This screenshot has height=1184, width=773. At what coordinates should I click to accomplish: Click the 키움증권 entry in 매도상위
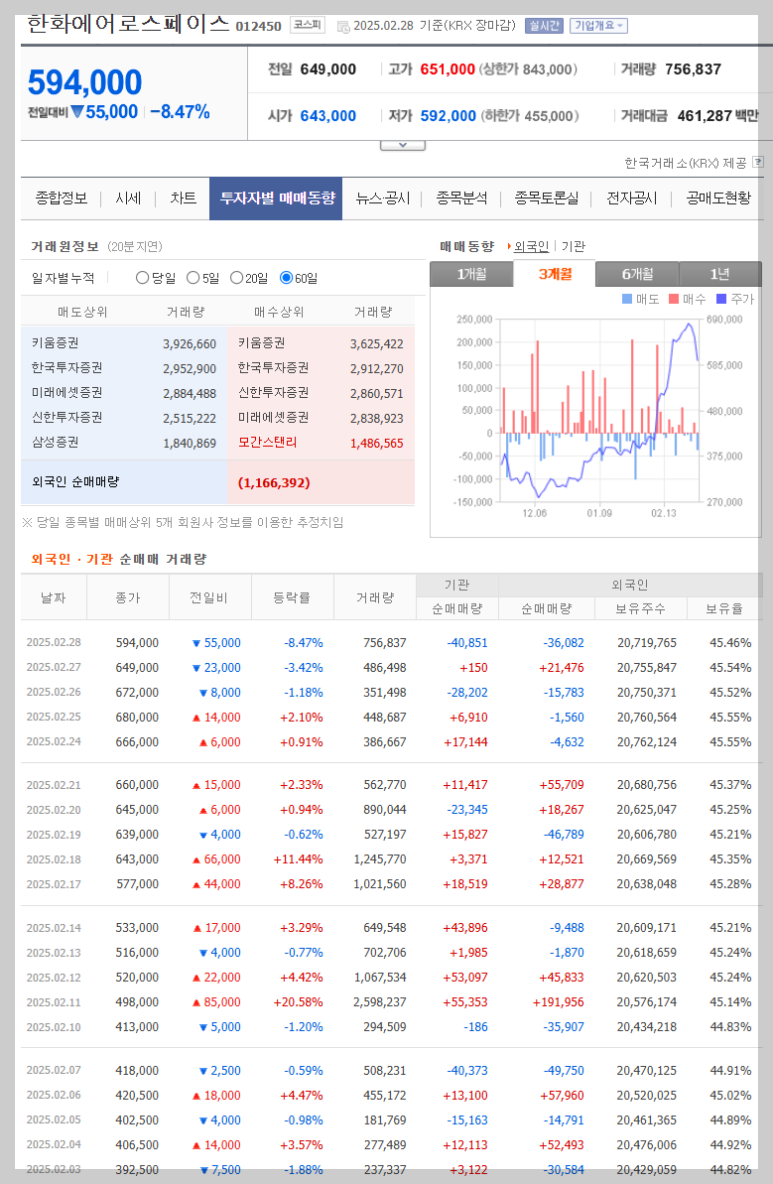(54, 343)
